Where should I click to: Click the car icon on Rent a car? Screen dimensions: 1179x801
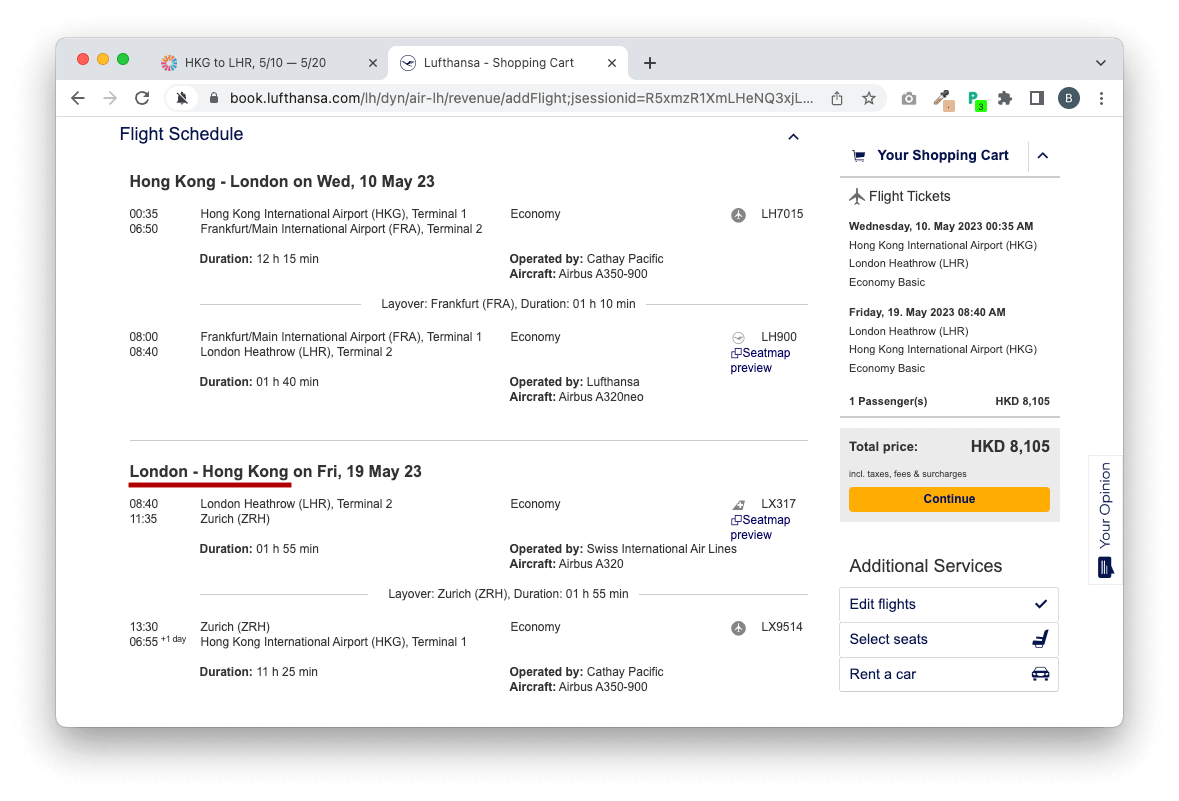click(1041, 674)
